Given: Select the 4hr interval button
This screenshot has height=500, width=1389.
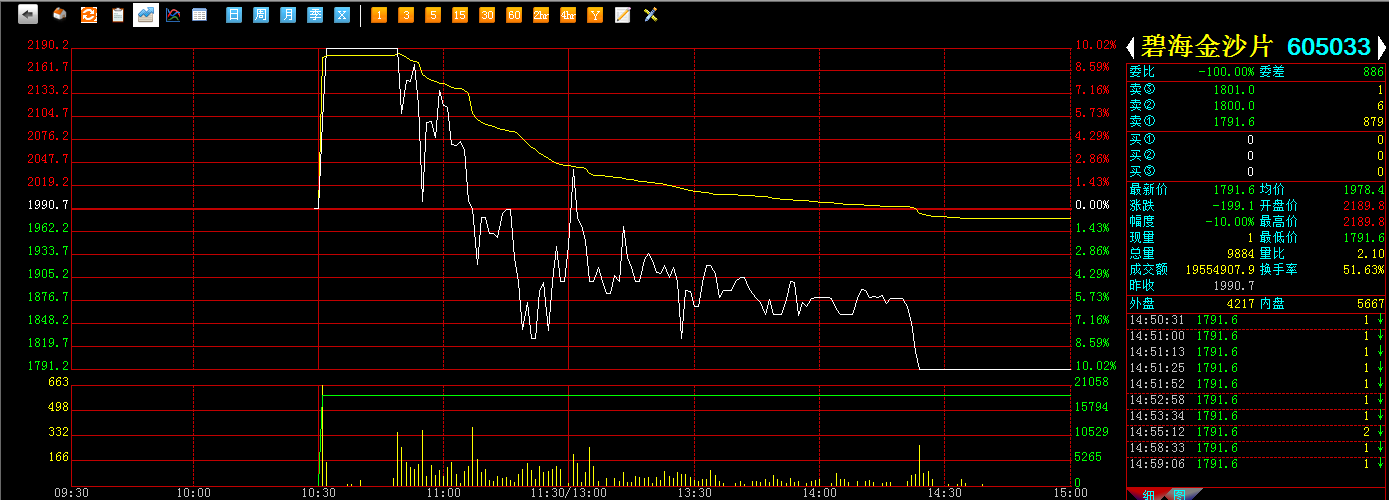Looking at the screenshot, I should (568, 15).
